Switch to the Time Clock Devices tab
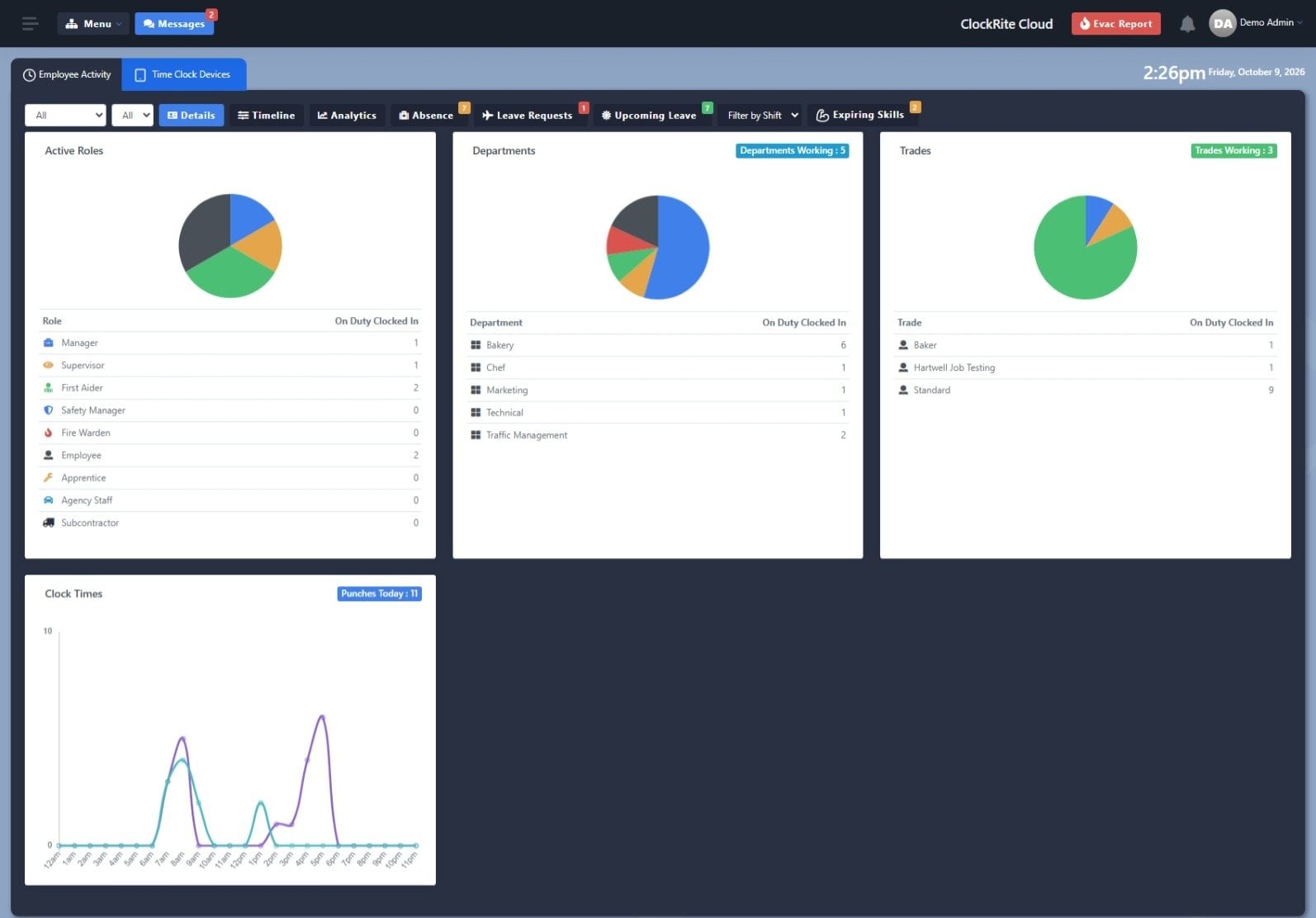 pos(183,74)
